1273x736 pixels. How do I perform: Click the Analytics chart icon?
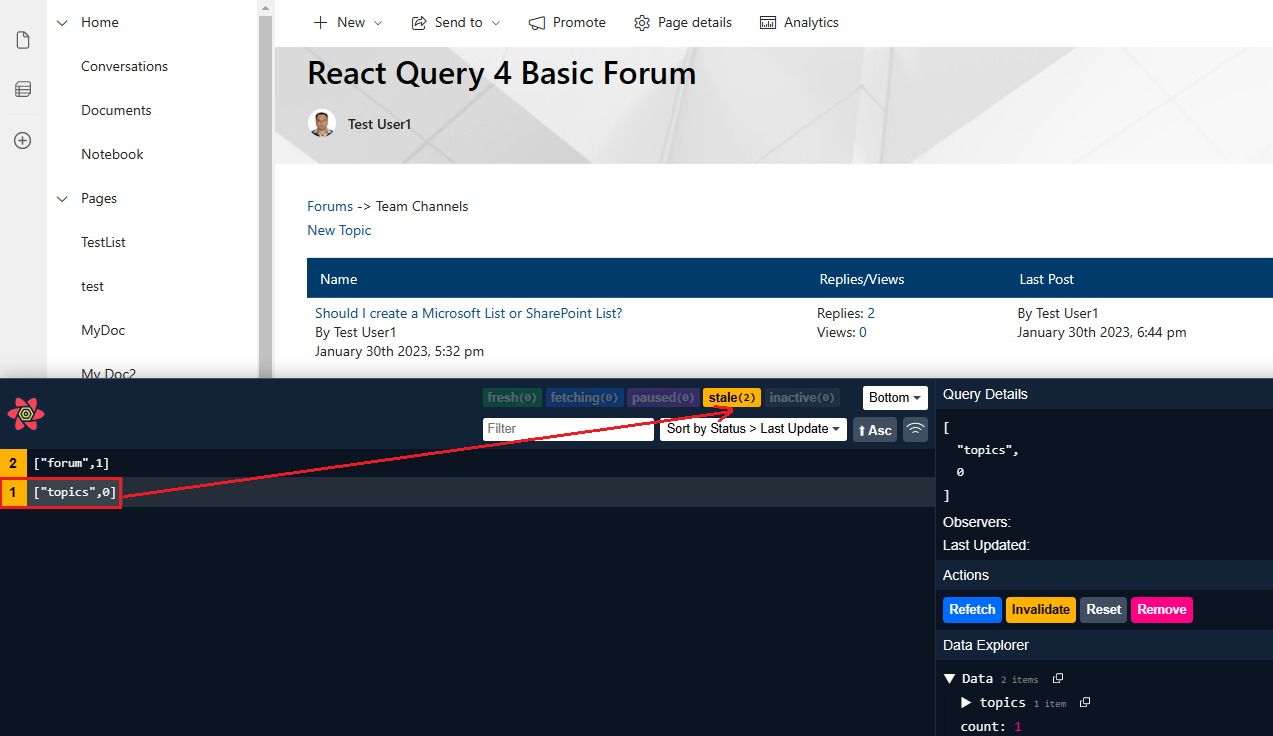tap(768, 23)
